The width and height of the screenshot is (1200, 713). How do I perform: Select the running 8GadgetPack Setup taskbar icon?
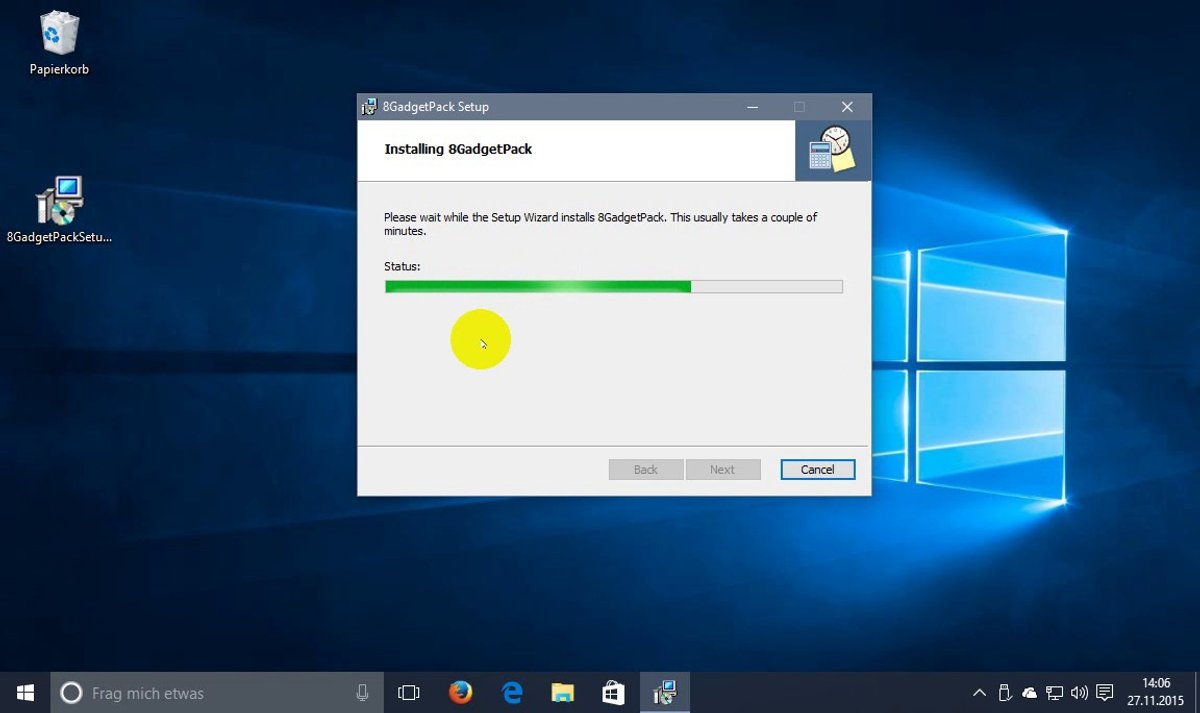pyautogui.click(x=664, y=691)
